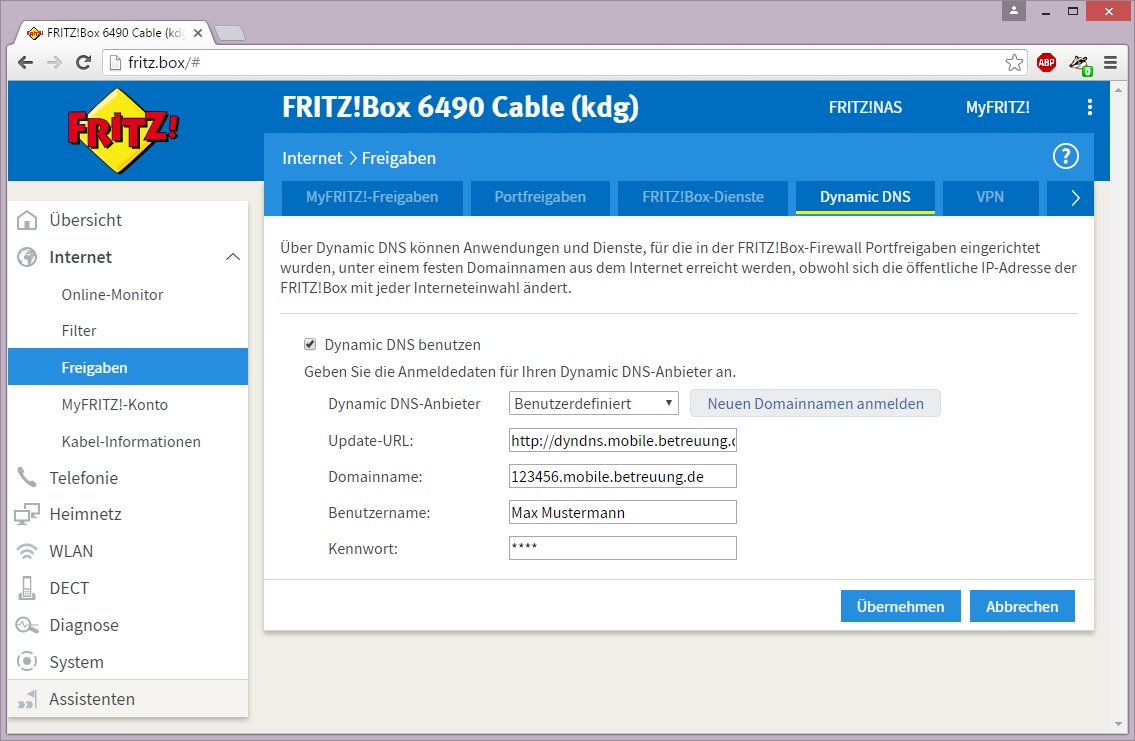Click the Chrome user profile icon

[1013, 10]
